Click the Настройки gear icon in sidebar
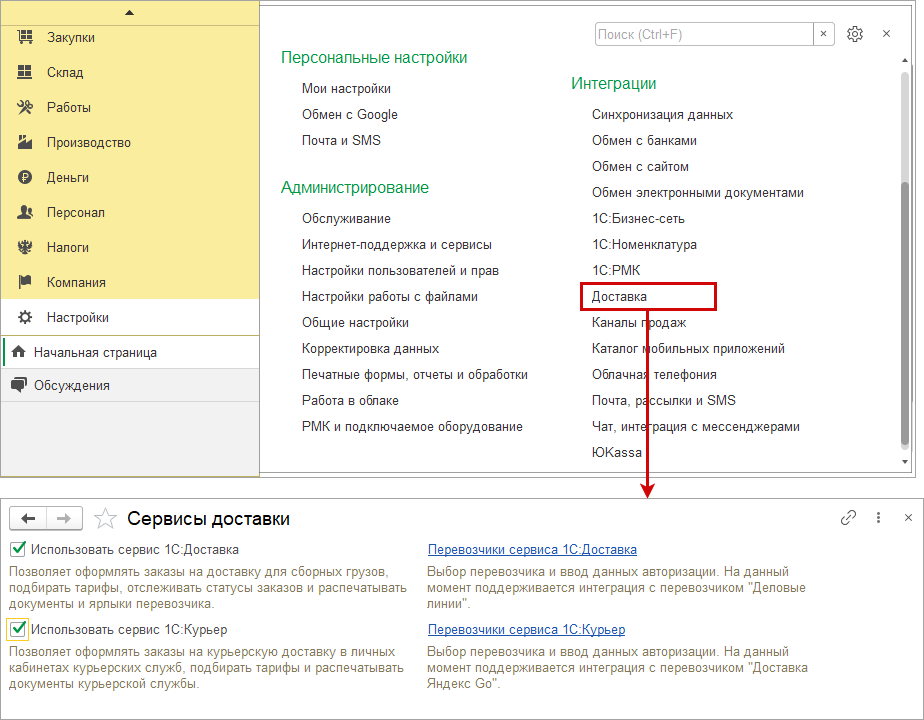924x720 pixels. (x=25, y=317)
